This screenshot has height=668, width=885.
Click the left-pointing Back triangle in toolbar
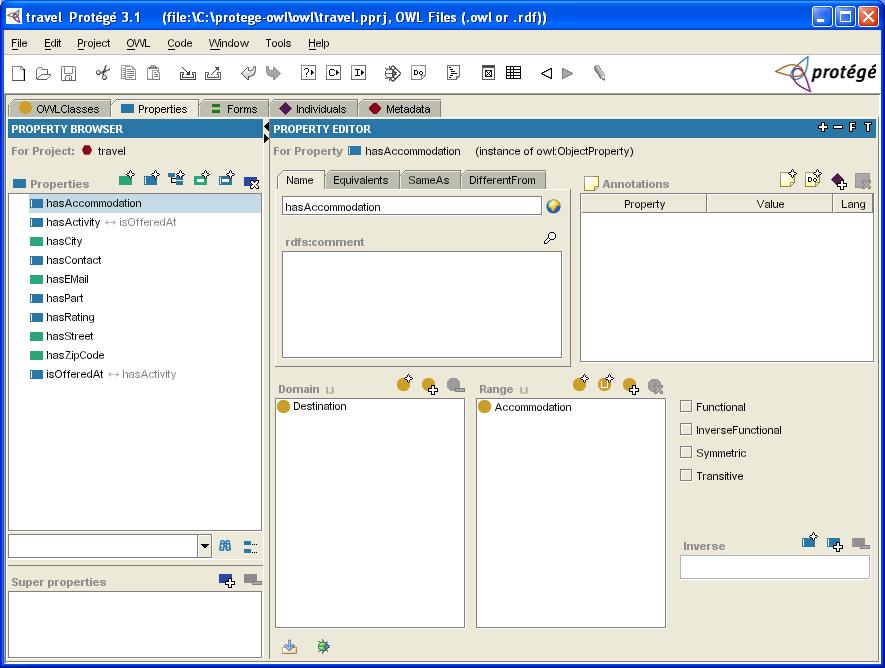coord(546,73)
